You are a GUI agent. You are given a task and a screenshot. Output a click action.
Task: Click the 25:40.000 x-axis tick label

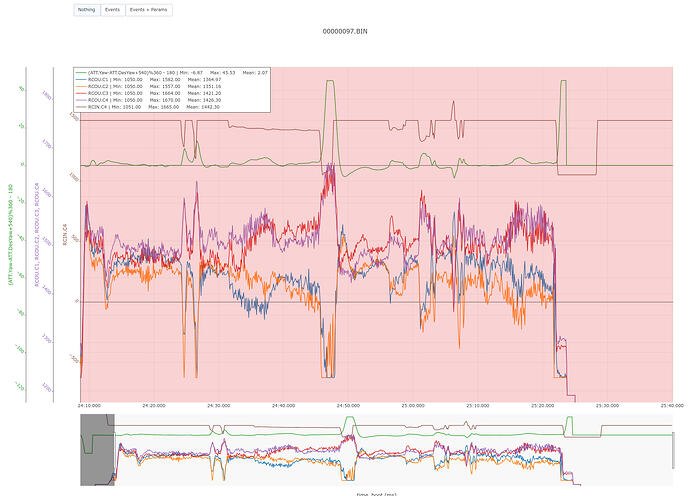672,405
